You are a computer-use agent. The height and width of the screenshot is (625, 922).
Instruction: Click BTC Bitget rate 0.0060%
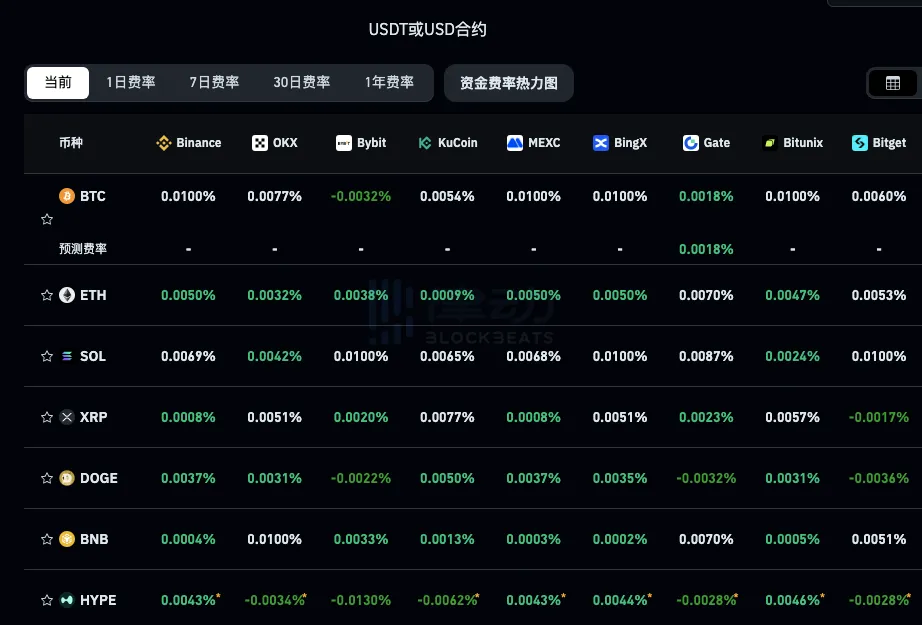coord(879,196)
